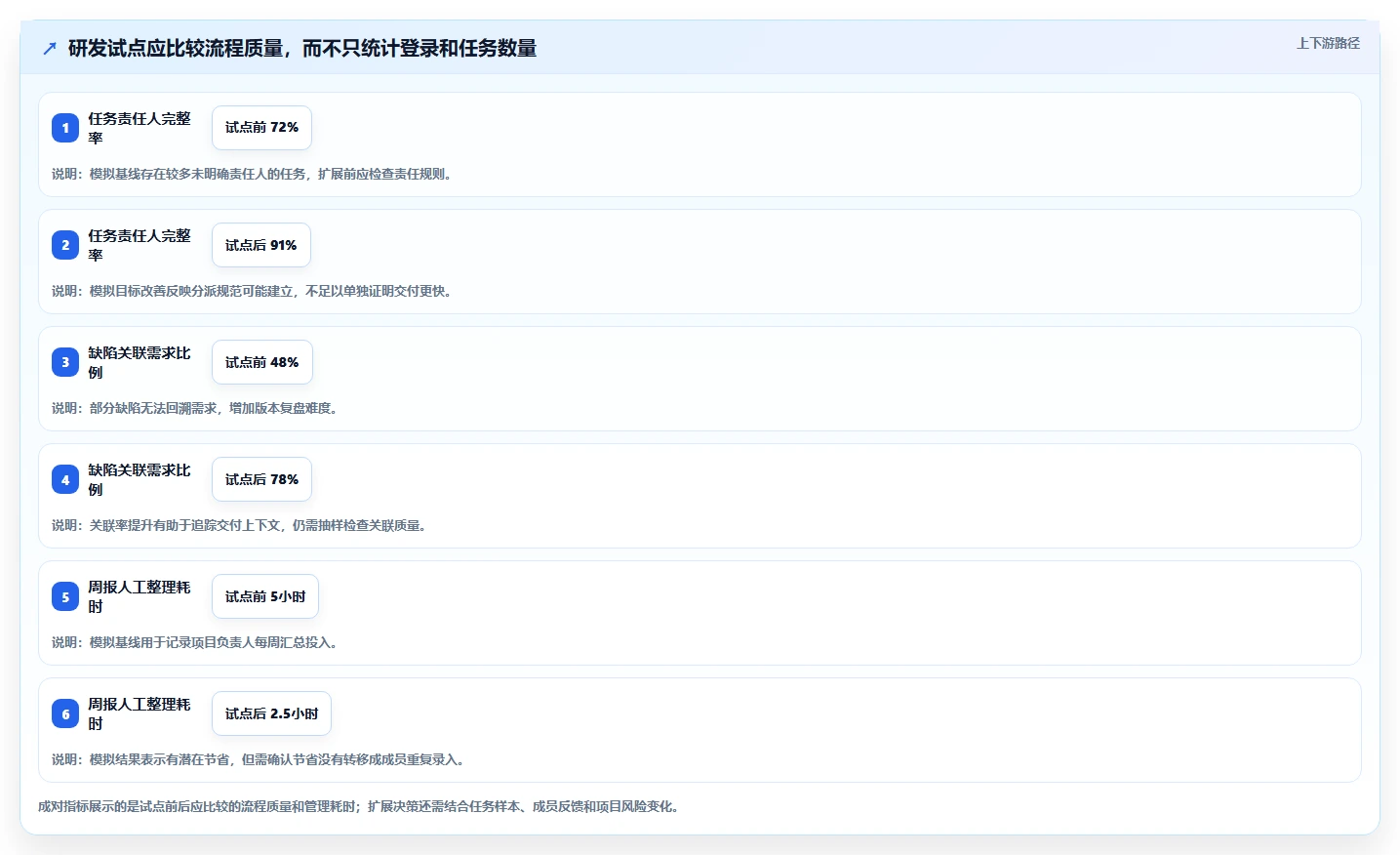This screenshot has width=1400, height=855.
Task: Select number badge 2 for 任务责任人完整率
Action: click(65, 245)
